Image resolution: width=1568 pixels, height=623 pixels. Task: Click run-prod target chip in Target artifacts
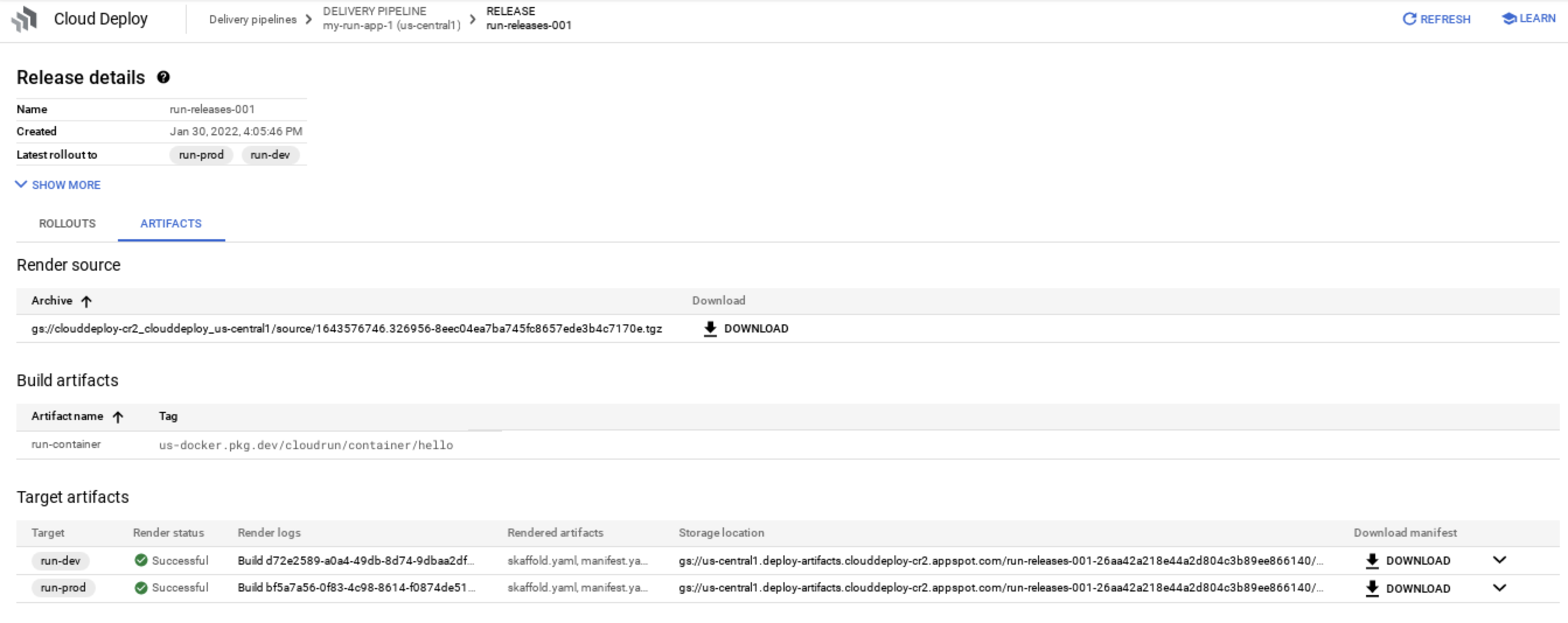(x=62, y=589)
